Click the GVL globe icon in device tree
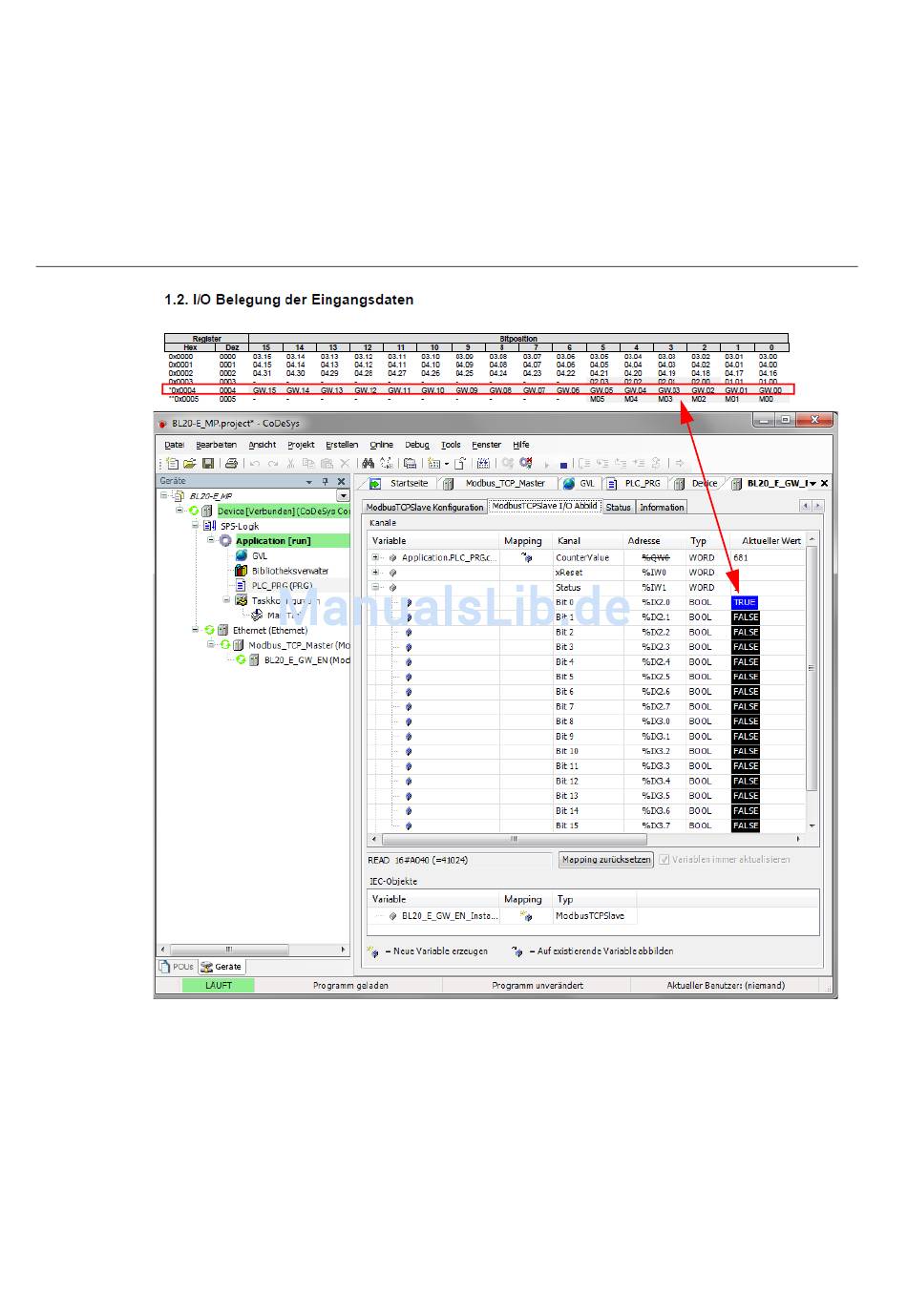Screen dimensions: 907x1316 pos(242,555)
